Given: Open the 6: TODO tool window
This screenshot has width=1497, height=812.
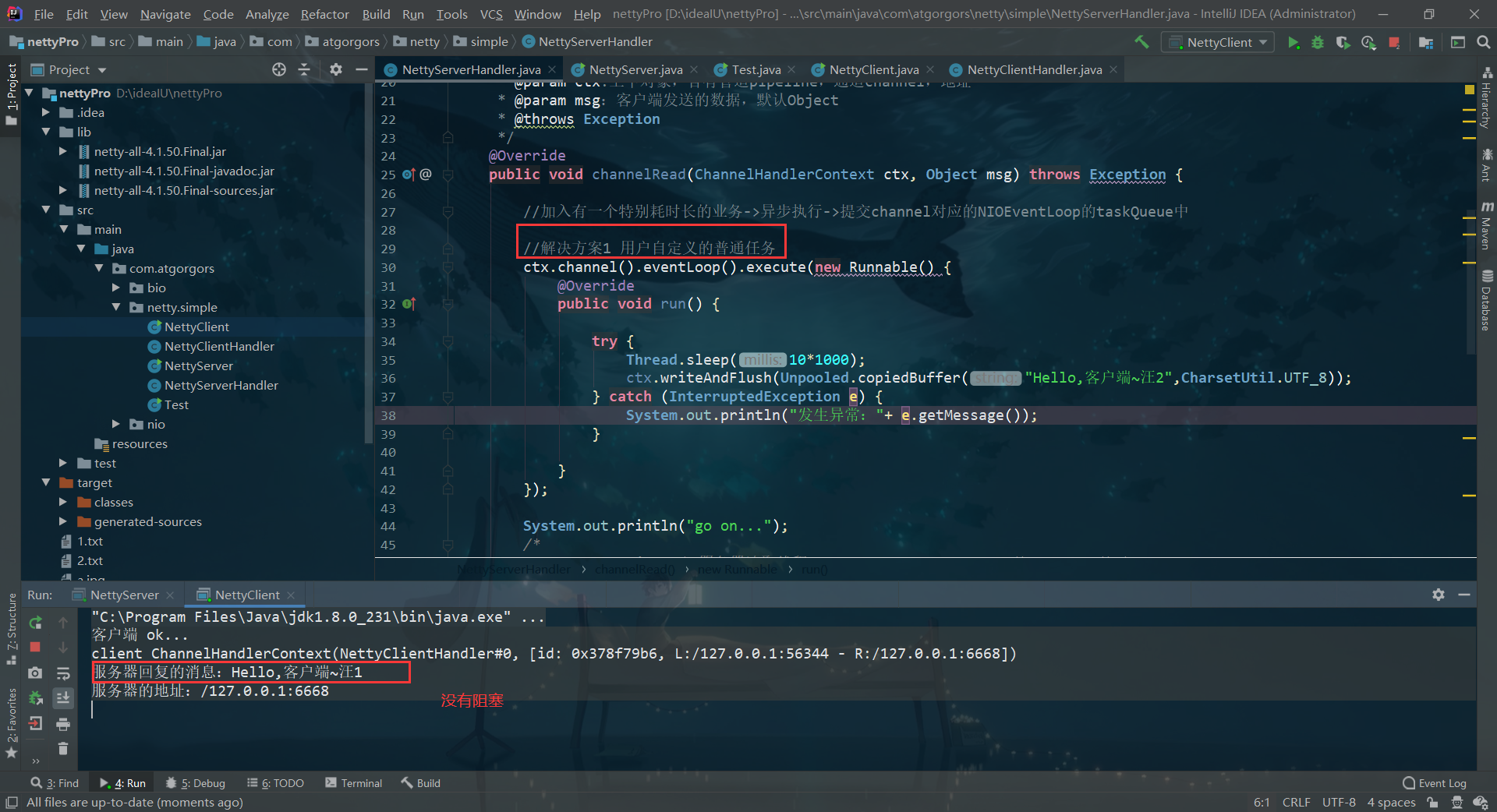Looking at the screenshot, I should click(x=275, y=783).
